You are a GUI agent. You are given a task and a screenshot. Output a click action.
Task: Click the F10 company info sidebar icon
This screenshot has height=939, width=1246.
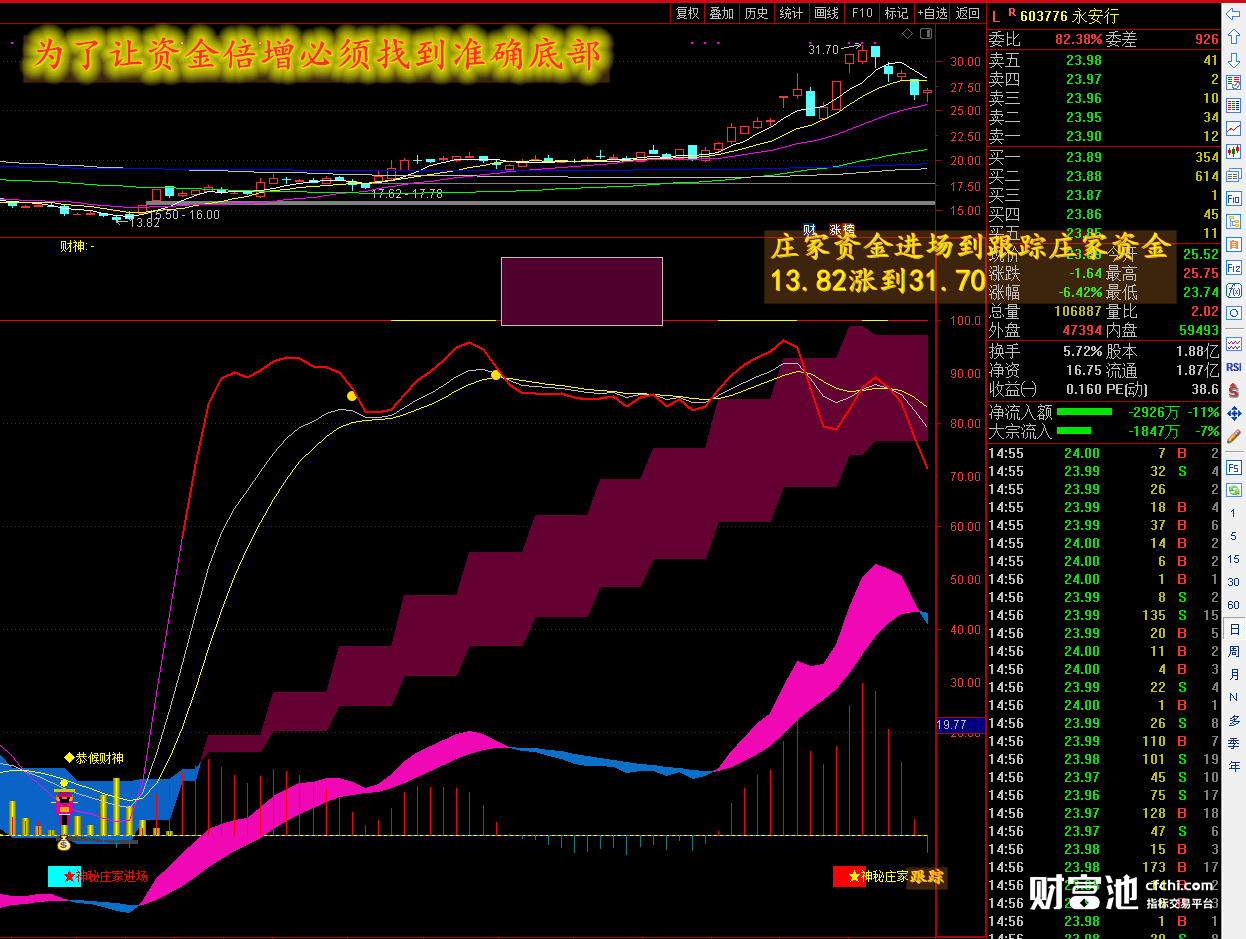pyautogui.click(x=1234, y=199)
